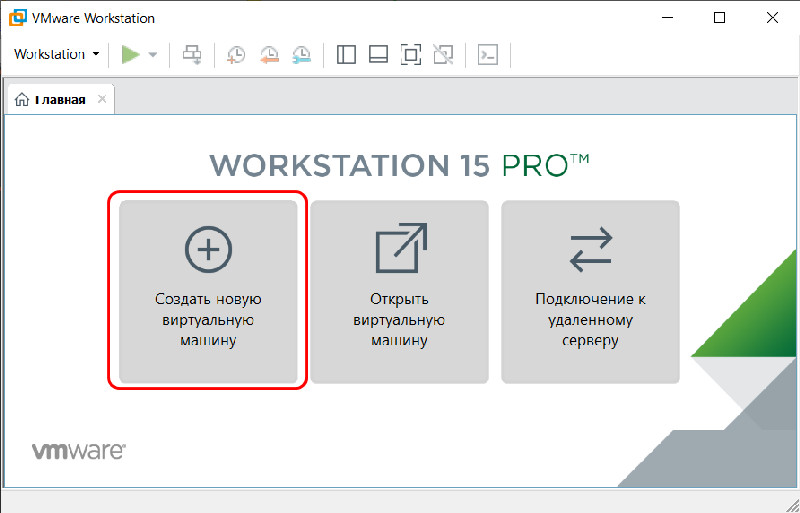Click the VMware Workstation title bar app icon
Viewport: 800px width, 513px height.
(x=17, y=17)
